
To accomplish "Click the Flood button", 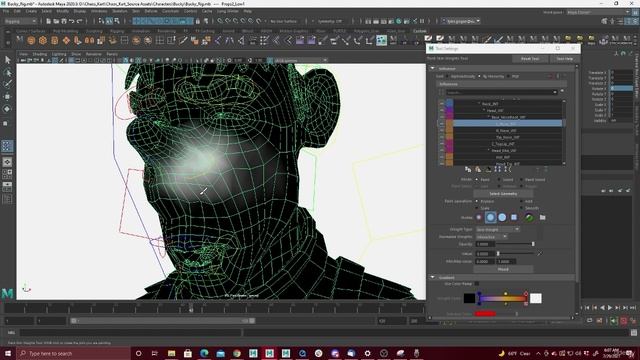I will (503, 269).
